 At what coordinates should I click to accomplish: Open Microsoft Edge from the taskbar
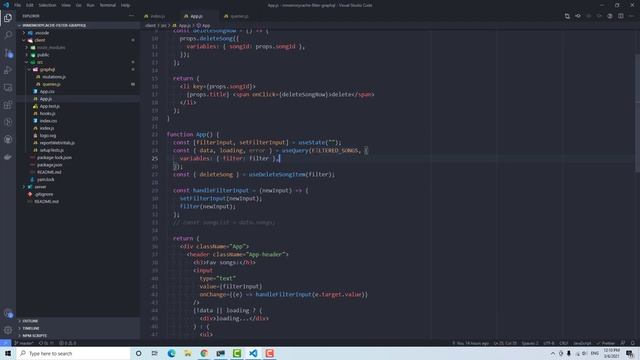(171, 353)
